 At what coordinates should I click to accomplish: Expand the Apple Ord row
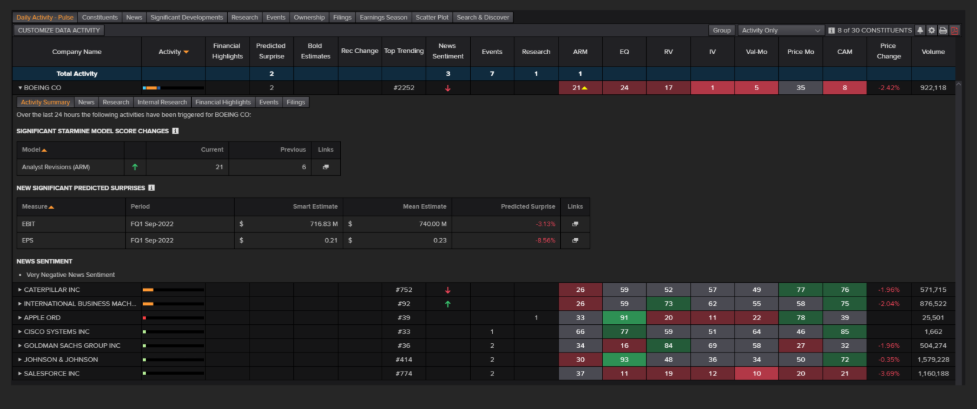(20, 317)
